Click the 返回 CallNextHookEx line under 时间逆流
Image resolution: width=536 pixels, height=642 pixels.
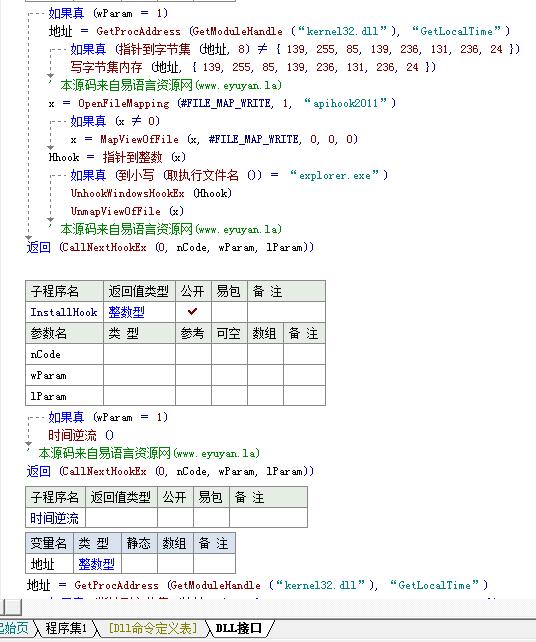tap(170, 471)
